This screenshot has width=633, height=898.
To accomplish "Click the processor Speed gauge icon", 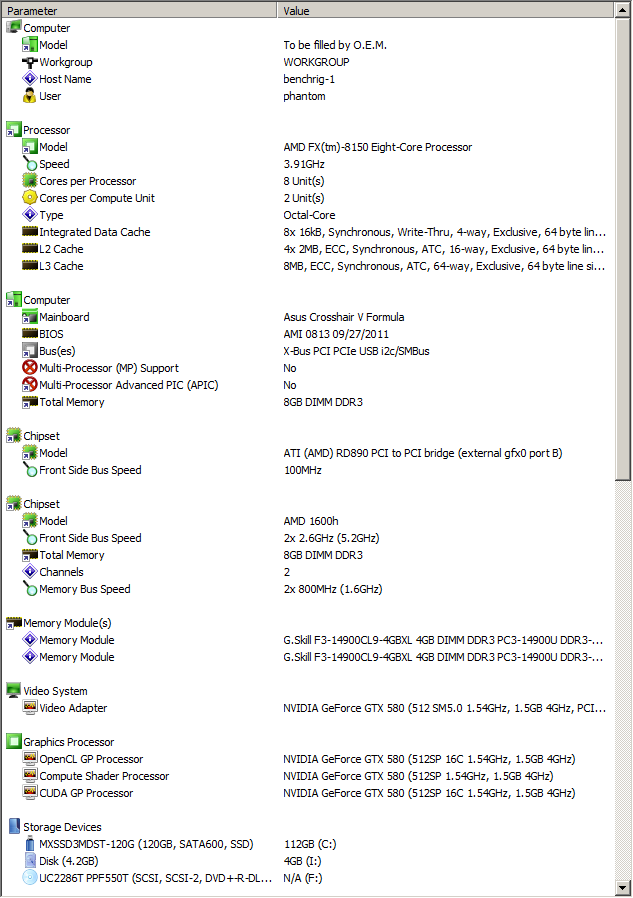I will click(x=30, y=164).
